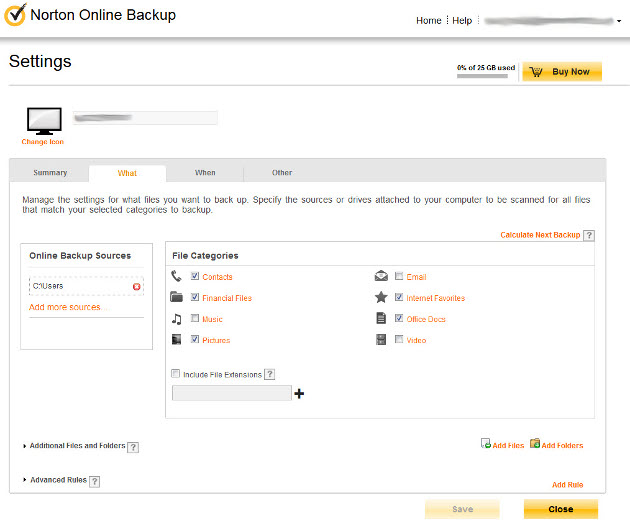Select the What tab
The height and width of the screenshot is (526, 630).
point(127,173)
